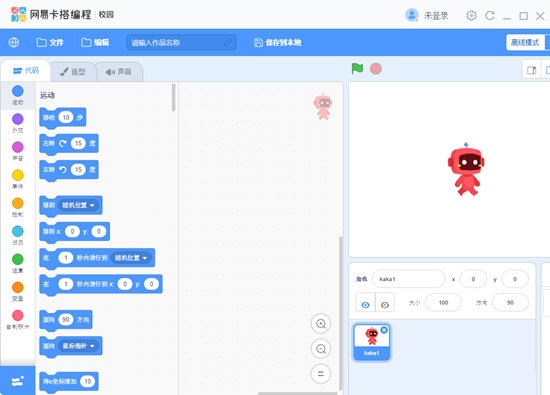
Task: Click 保存到本地 save button
Action: (277, 42)
